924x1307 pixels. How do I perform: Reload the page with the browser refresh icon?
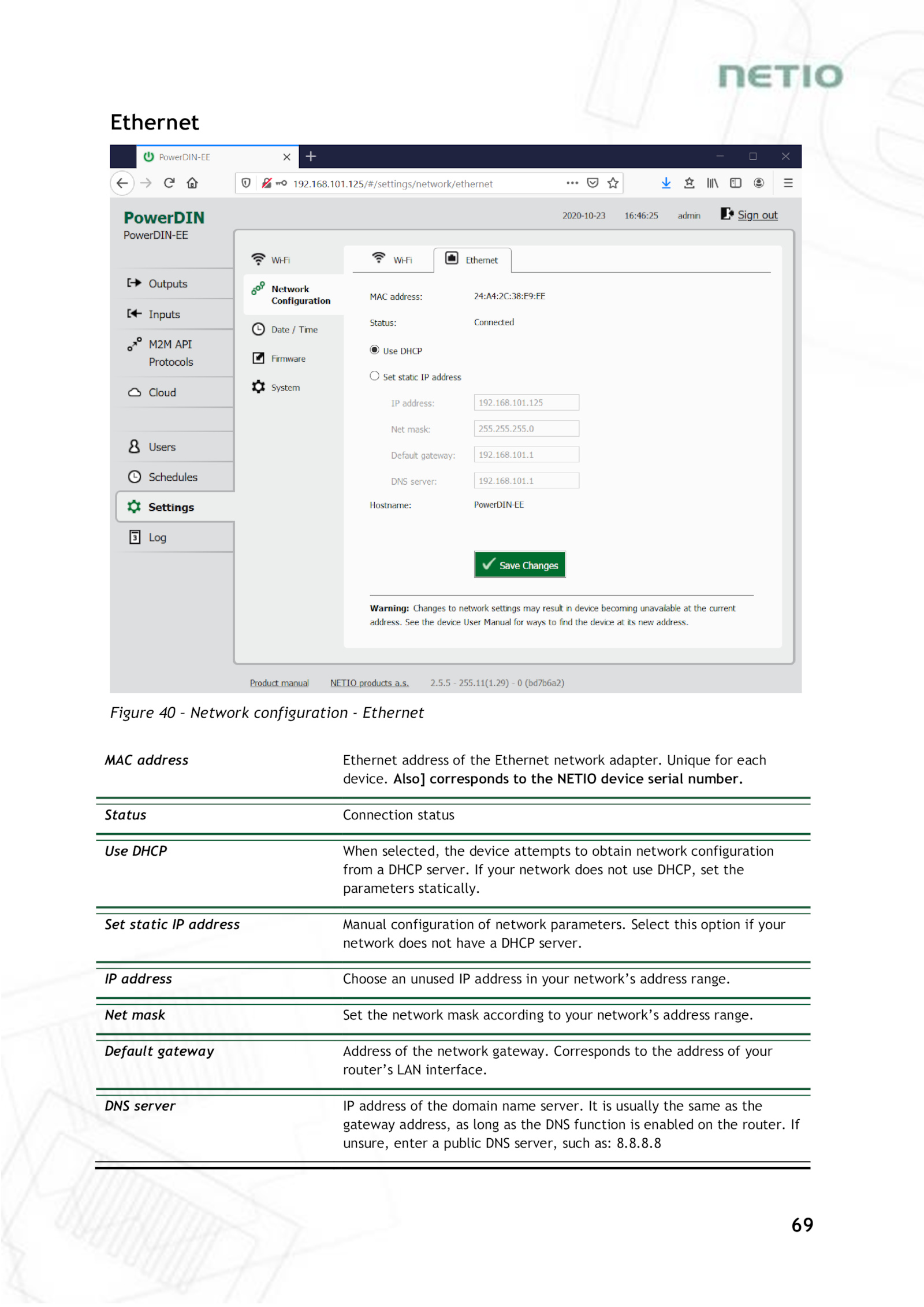[x=169, y=183]
